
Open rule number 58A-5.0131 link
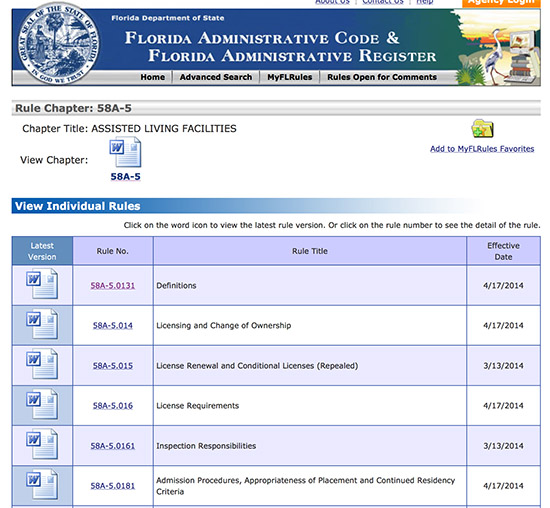pos(113,286)
